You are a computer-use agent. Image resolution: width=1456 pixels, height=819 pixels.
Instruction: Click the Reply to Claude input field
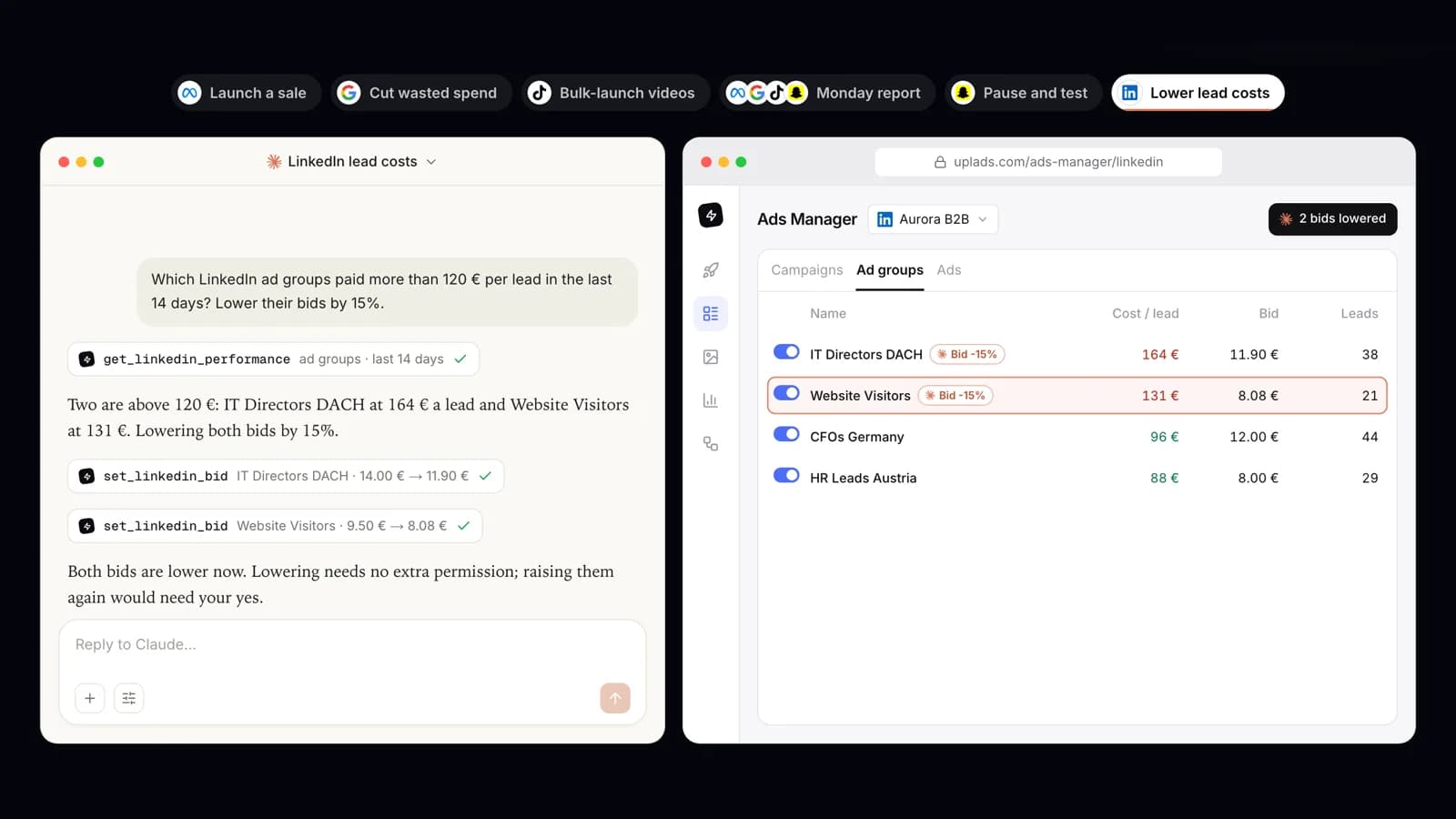click(x=352, y=645)
